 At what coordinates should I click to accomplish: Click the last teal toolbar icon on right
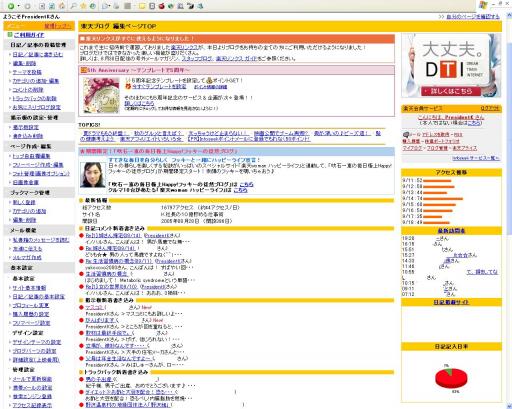tap(200, 6)
